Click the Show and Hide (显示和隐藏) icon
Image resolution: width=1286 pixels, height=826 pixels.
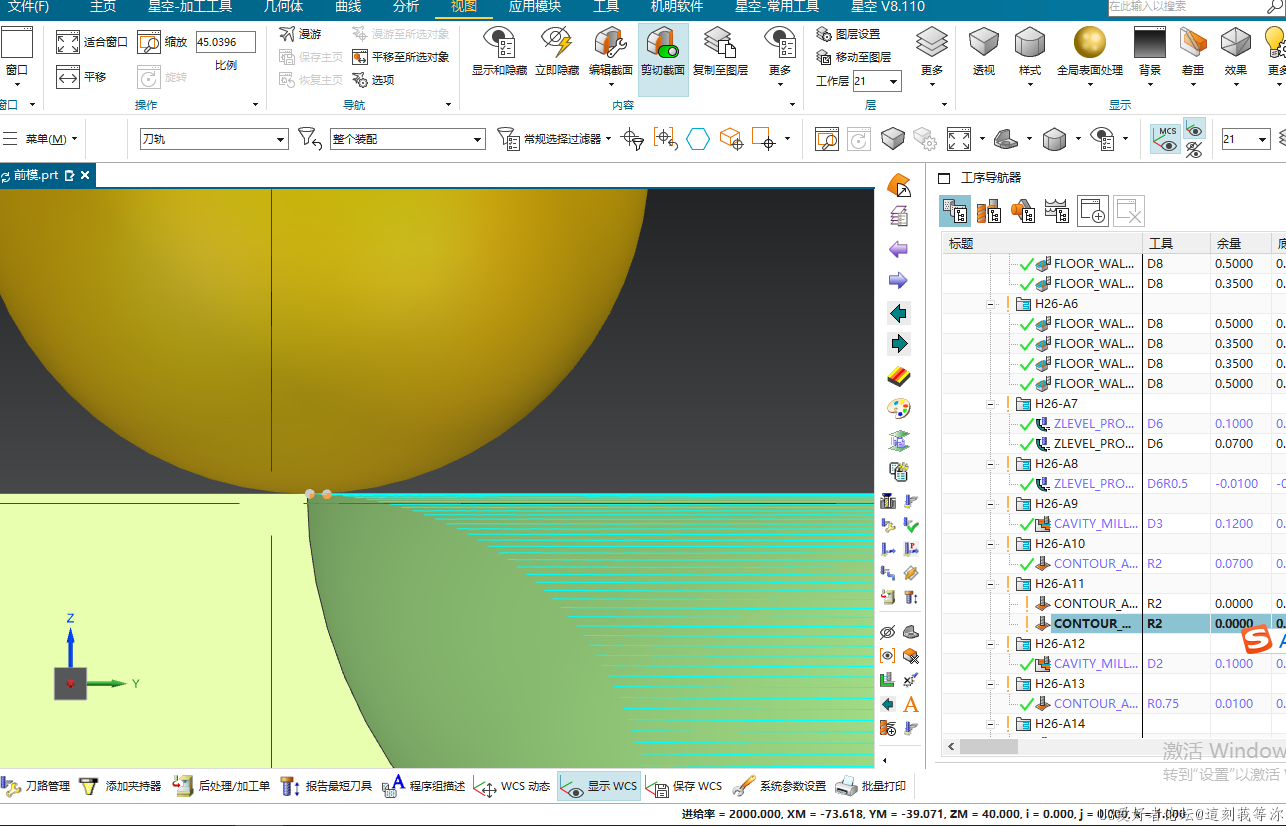(499, 44)
